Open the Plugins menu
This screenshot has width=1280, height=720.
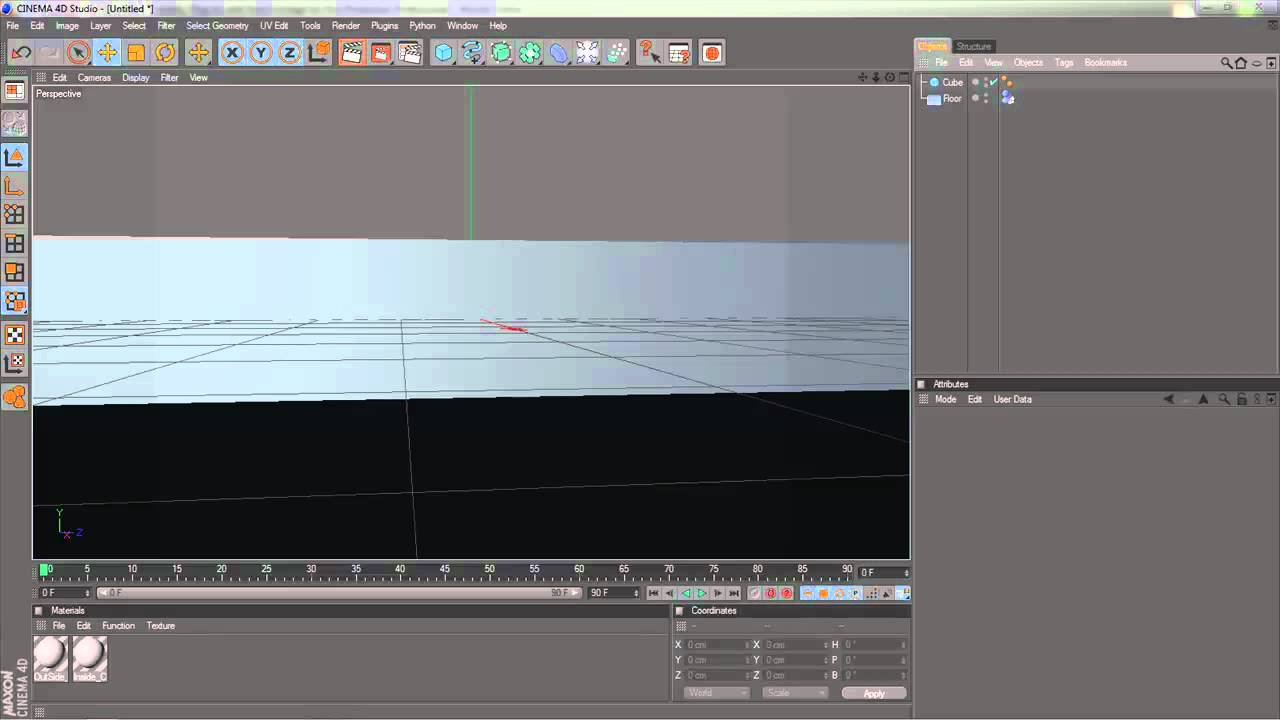pyautogui.click(x=385, y=26)
